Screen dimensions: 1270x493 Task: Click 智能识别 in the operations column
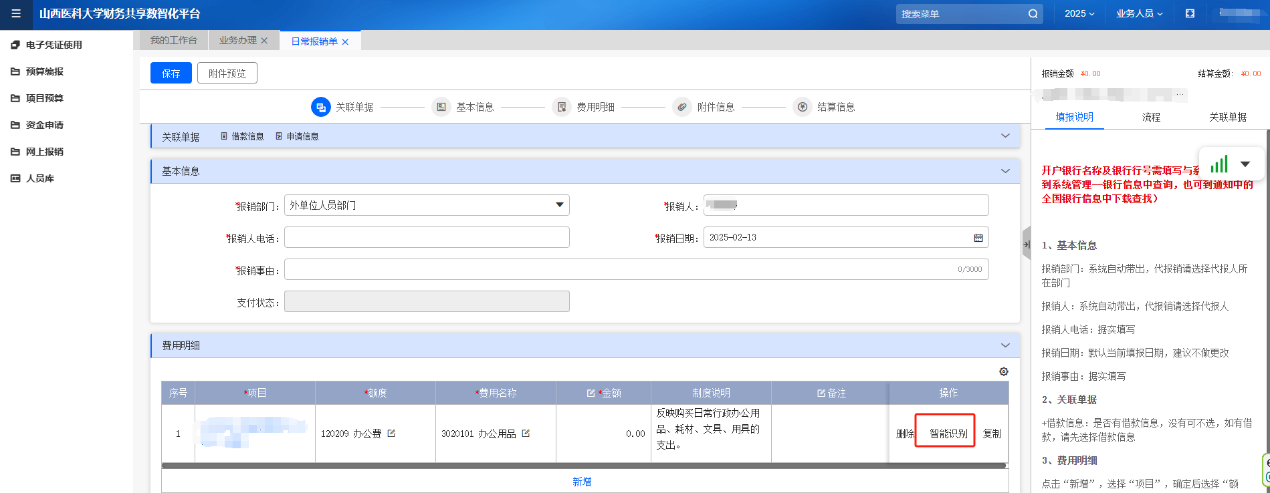948,434
